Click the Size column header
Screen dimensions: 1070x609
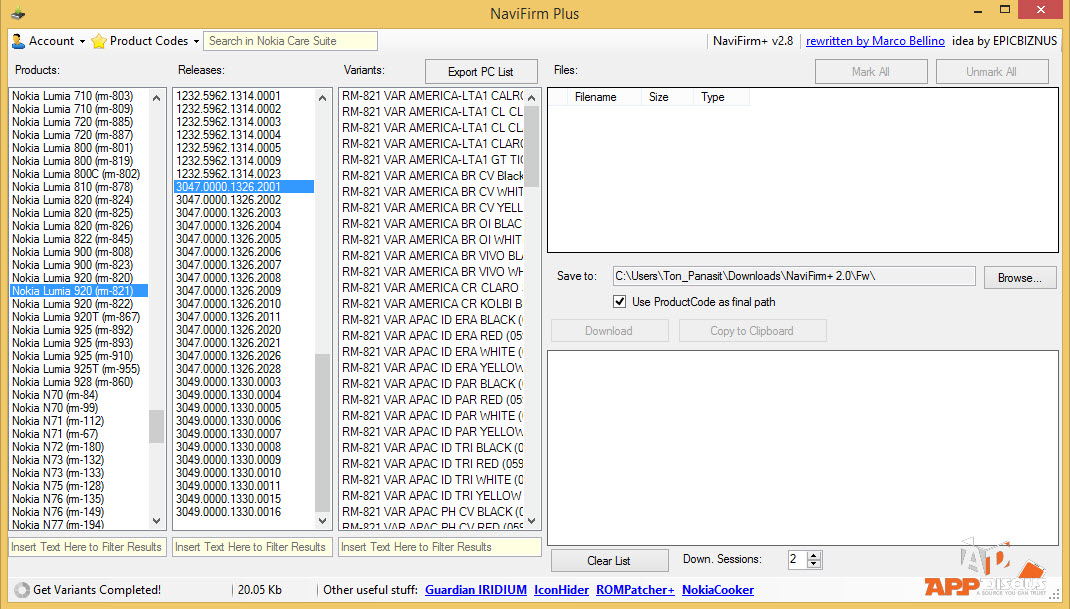pyautogui.click(x=659, y=97)
